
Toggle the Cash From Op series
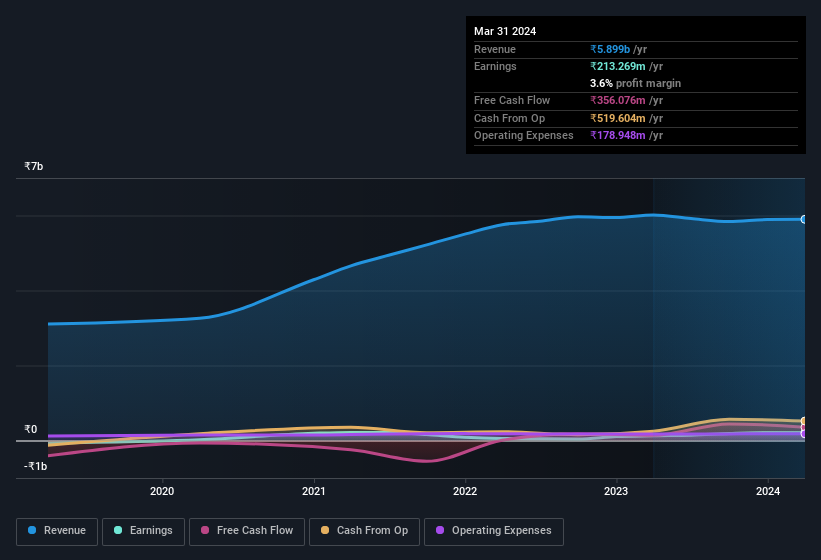point(364,531)
